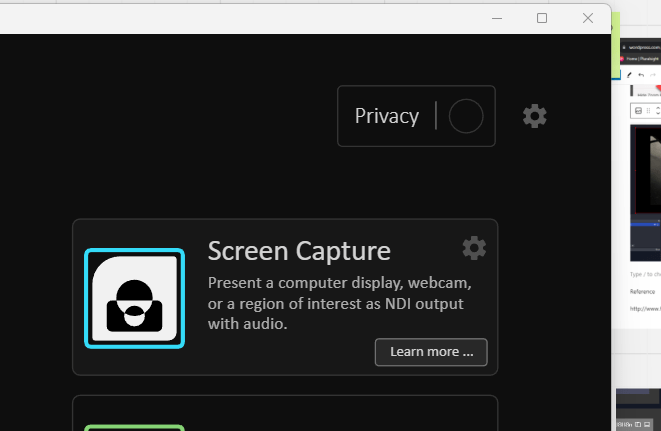The image size is (661, 431).
Task: Click the Screen Capture description text
Action: click(x=339, y=303)
